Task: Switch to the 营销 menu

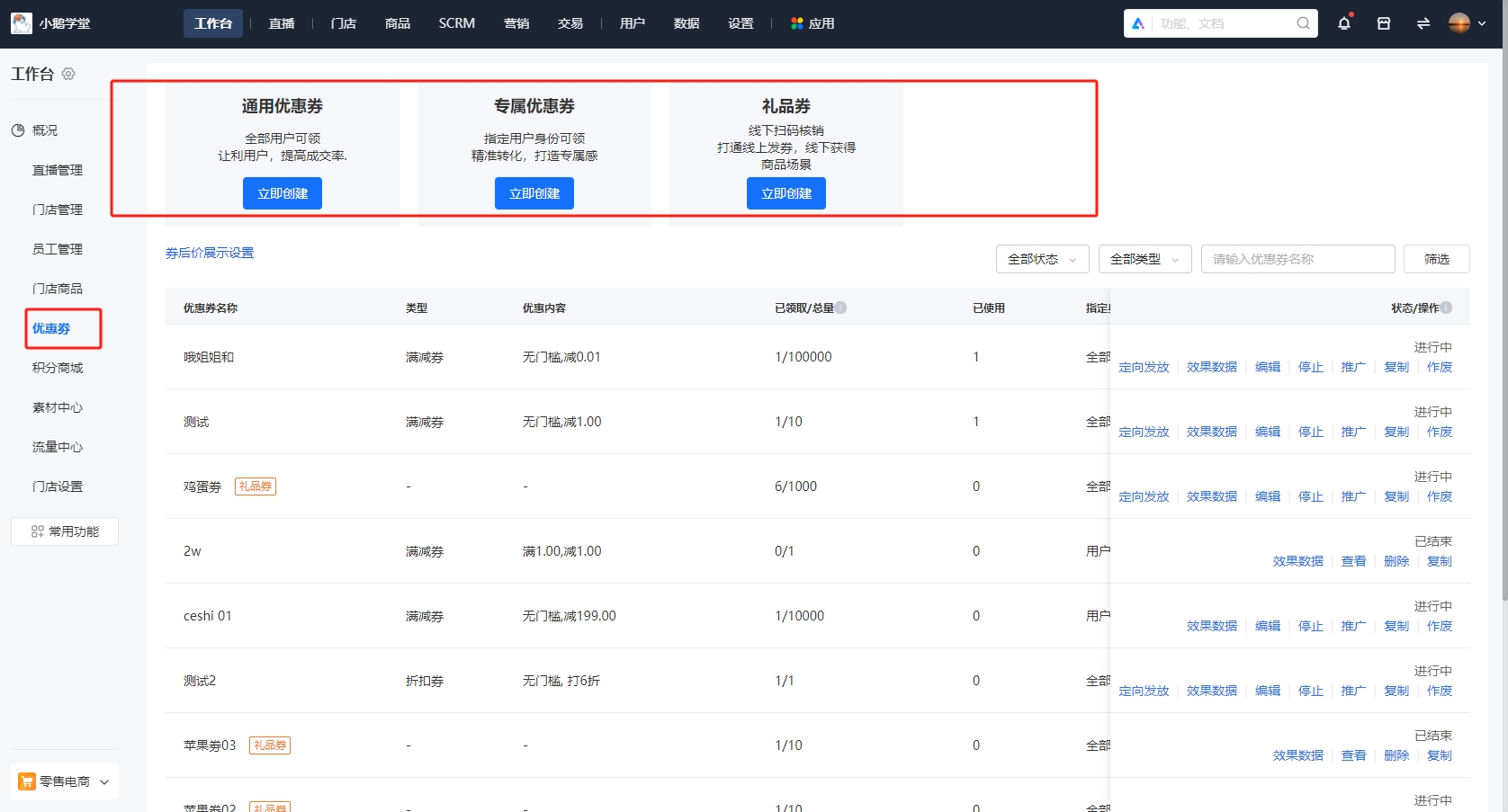Action: click(x=516, y=22)
